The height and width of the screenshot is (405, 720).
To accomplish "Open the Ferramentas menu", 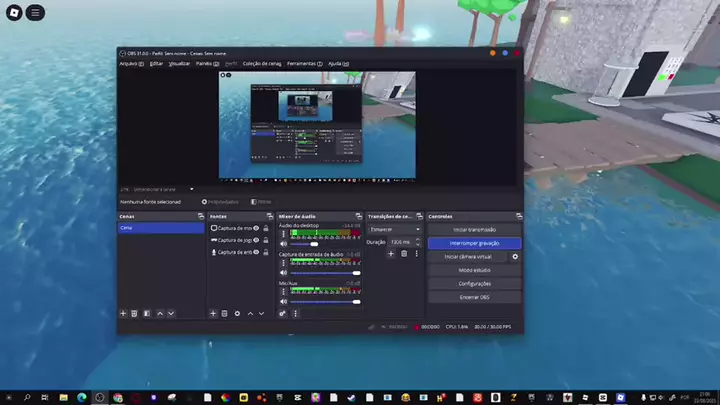I will (x=302, y=63).
